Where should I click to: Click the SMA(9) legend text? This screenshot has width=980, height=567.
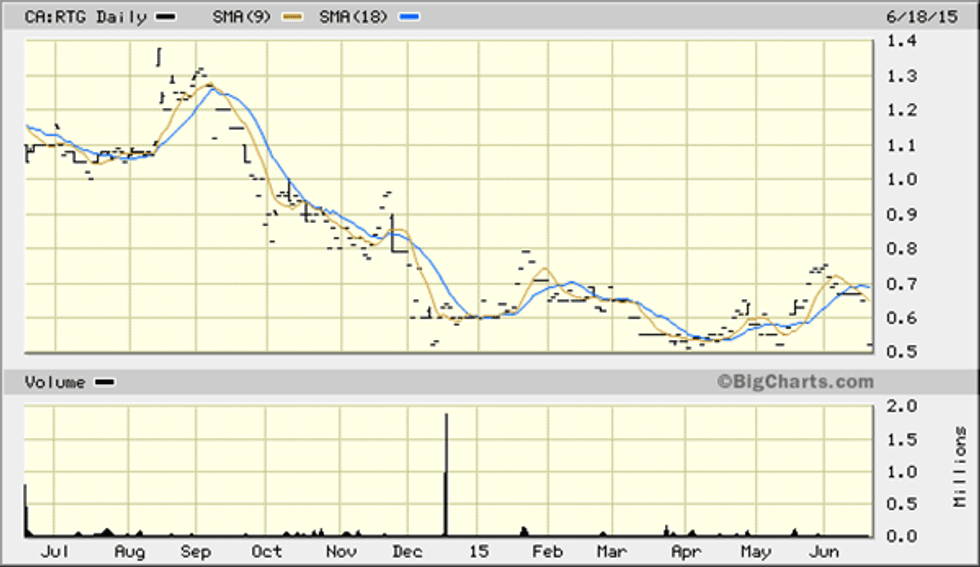(244, 17)
